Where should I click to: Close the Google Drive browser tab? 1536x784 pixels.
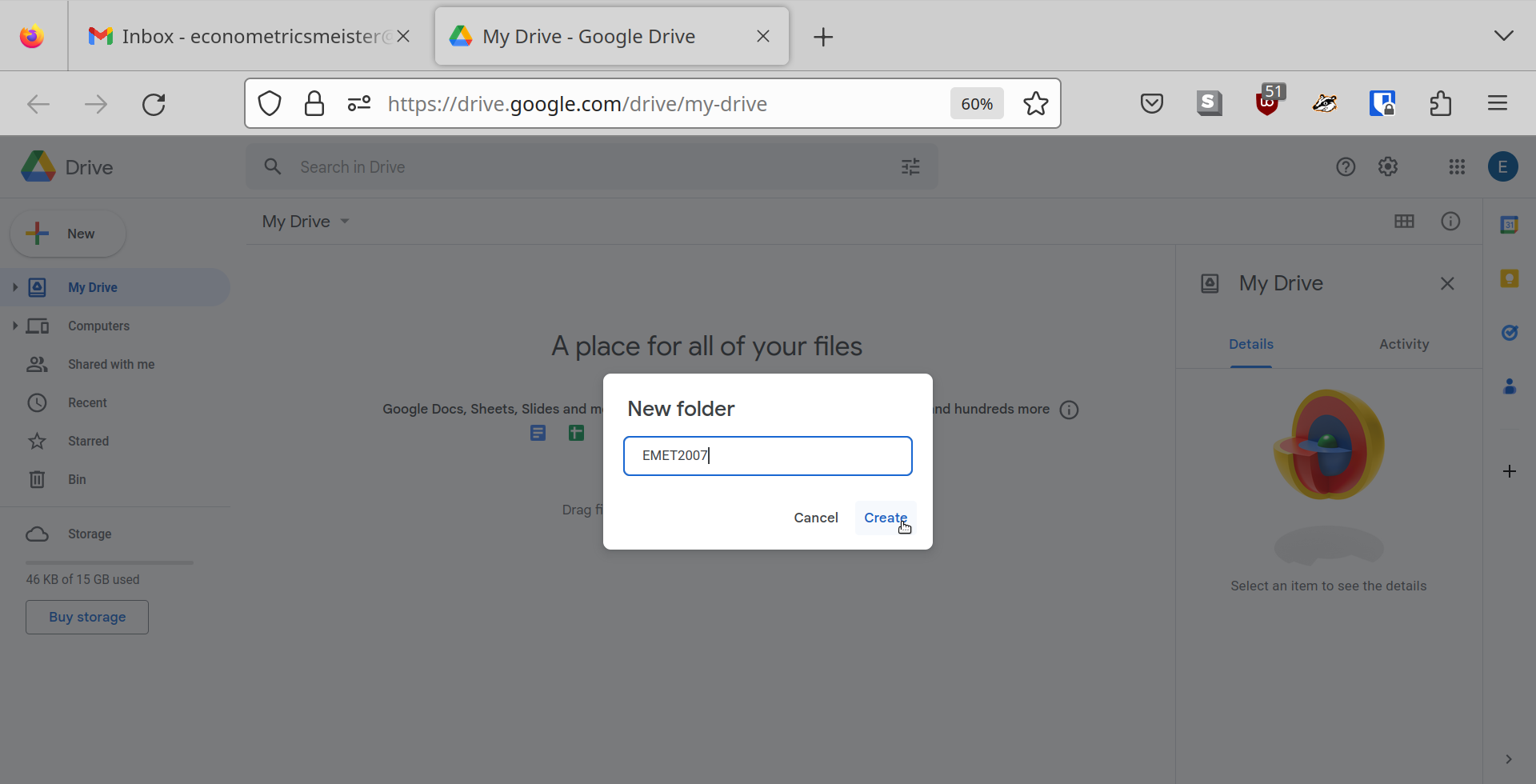click(763, 36)
